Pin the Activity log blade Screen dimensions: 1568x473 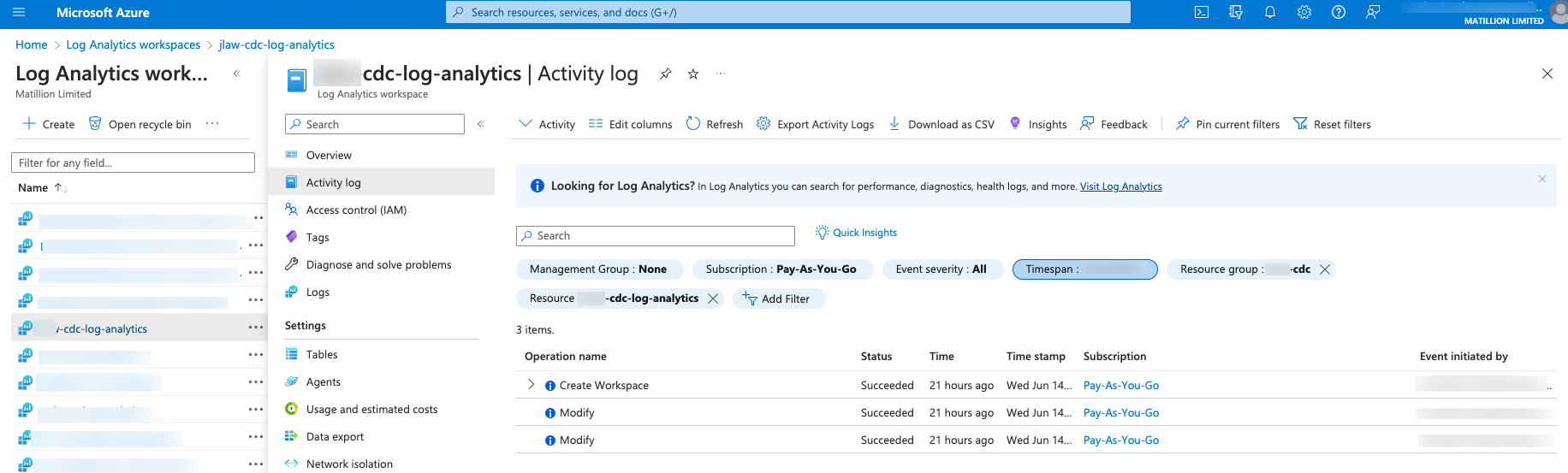(666, 74)
